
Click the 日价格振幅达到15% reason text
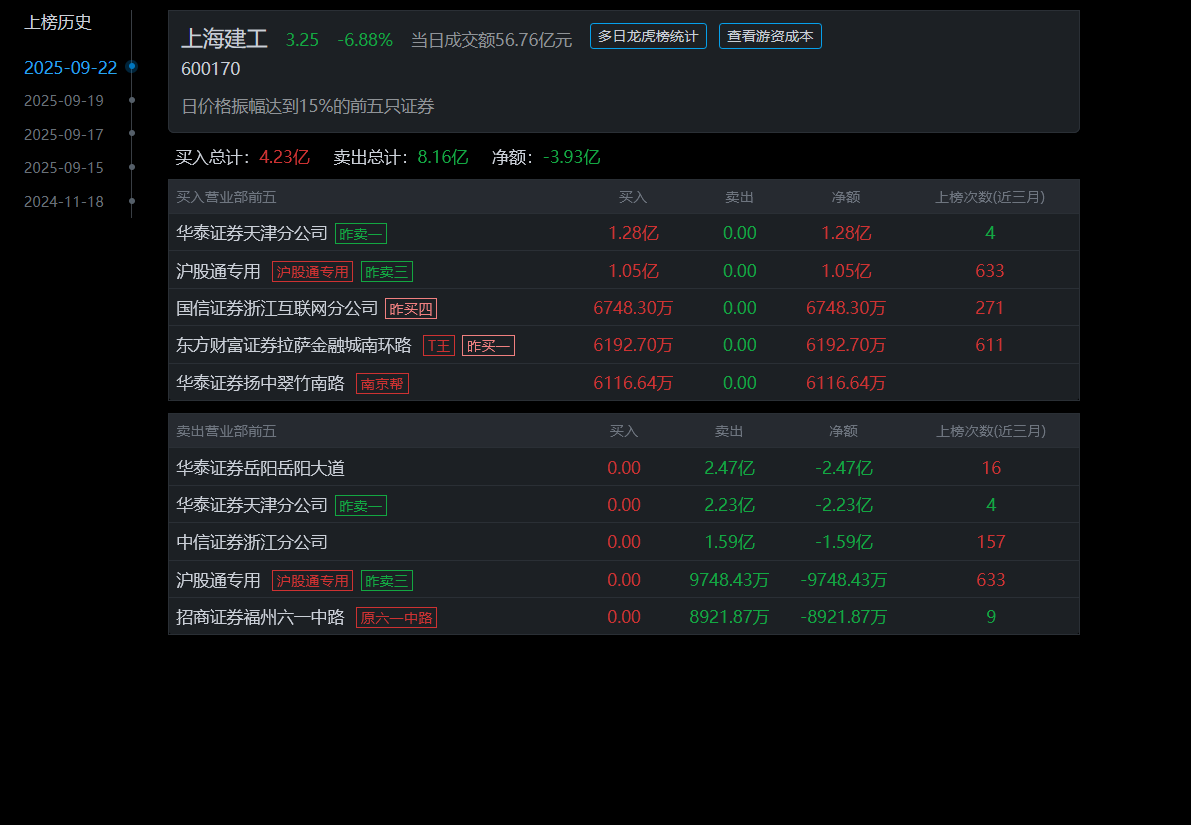(308, 106)
